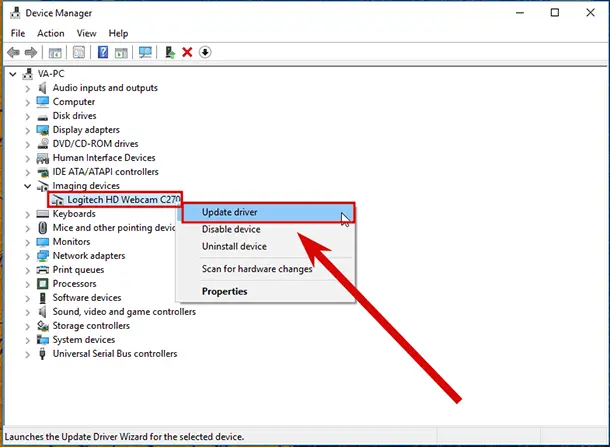Open the File menu
This screenshot has width=610, height=447.
click(x=18, y=33)
